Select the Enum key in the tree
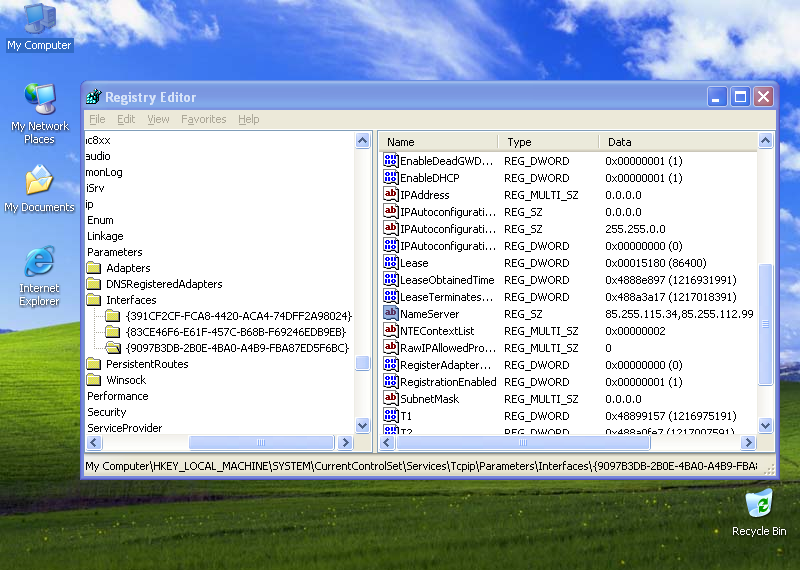This screenshot has height=570, width=800. (100, 220)
